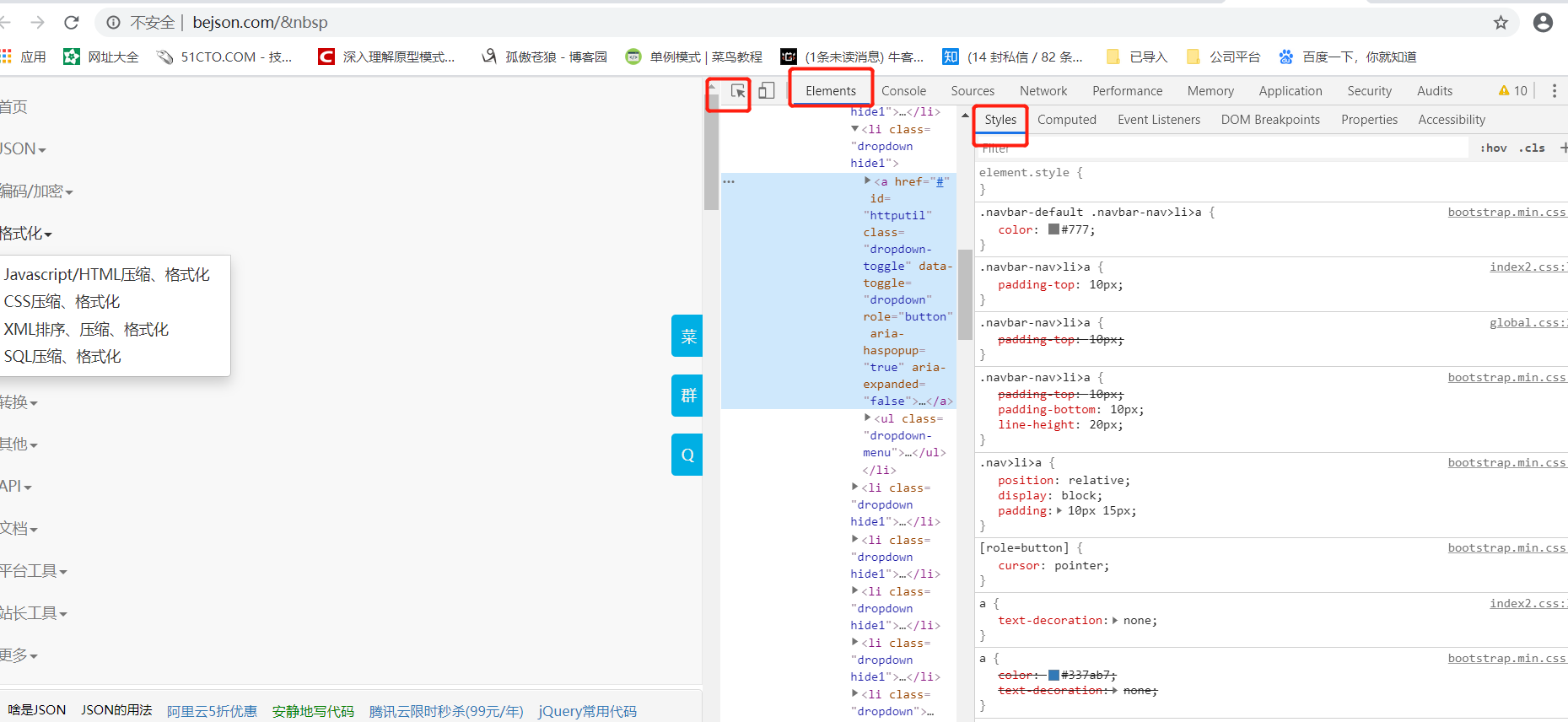
Task: Select SQL压缩、格式化 menu entry
Action: click(62, 356)
